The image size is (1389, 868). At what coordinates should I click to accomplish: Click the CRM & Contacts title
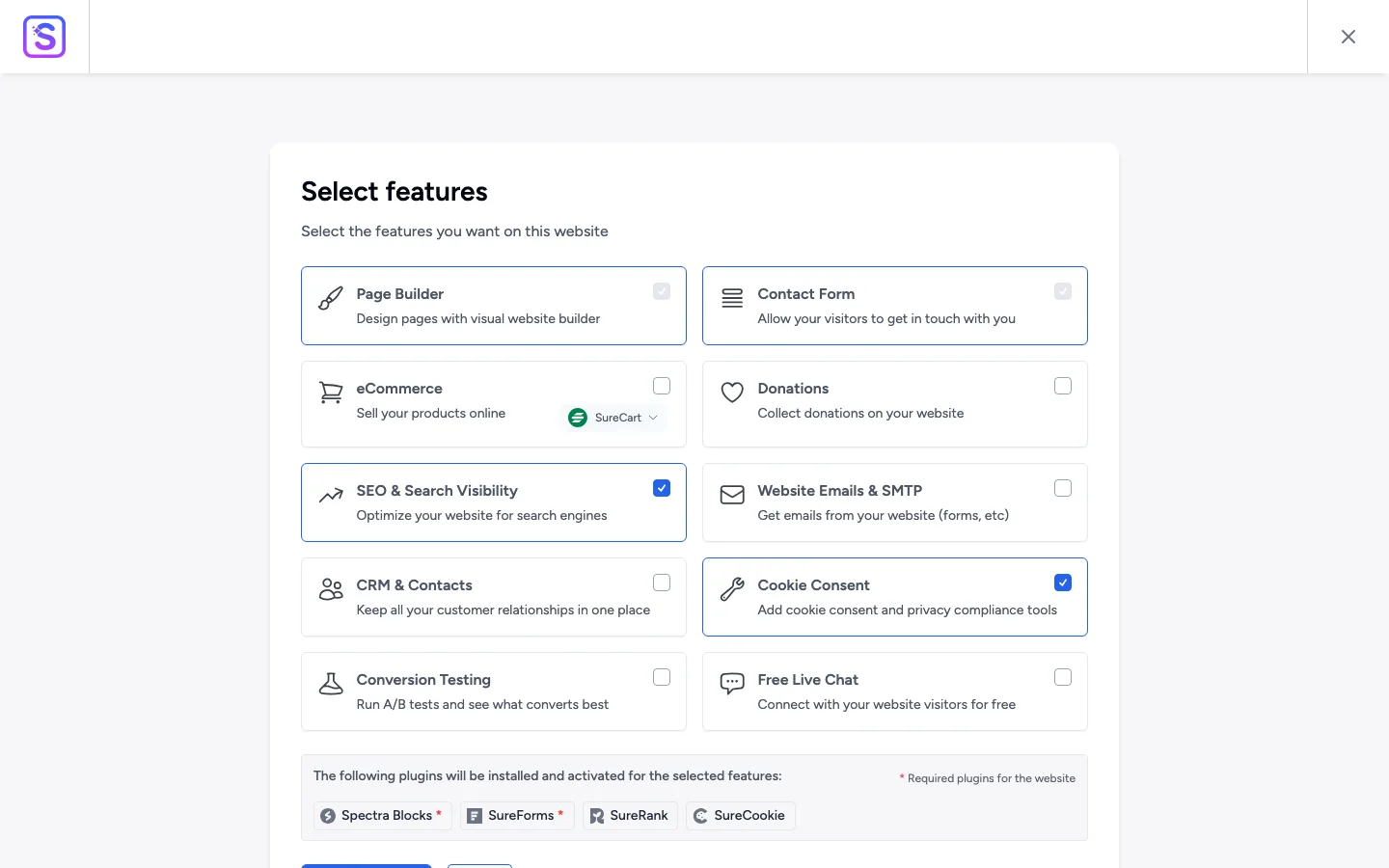(x=415, y=585)
